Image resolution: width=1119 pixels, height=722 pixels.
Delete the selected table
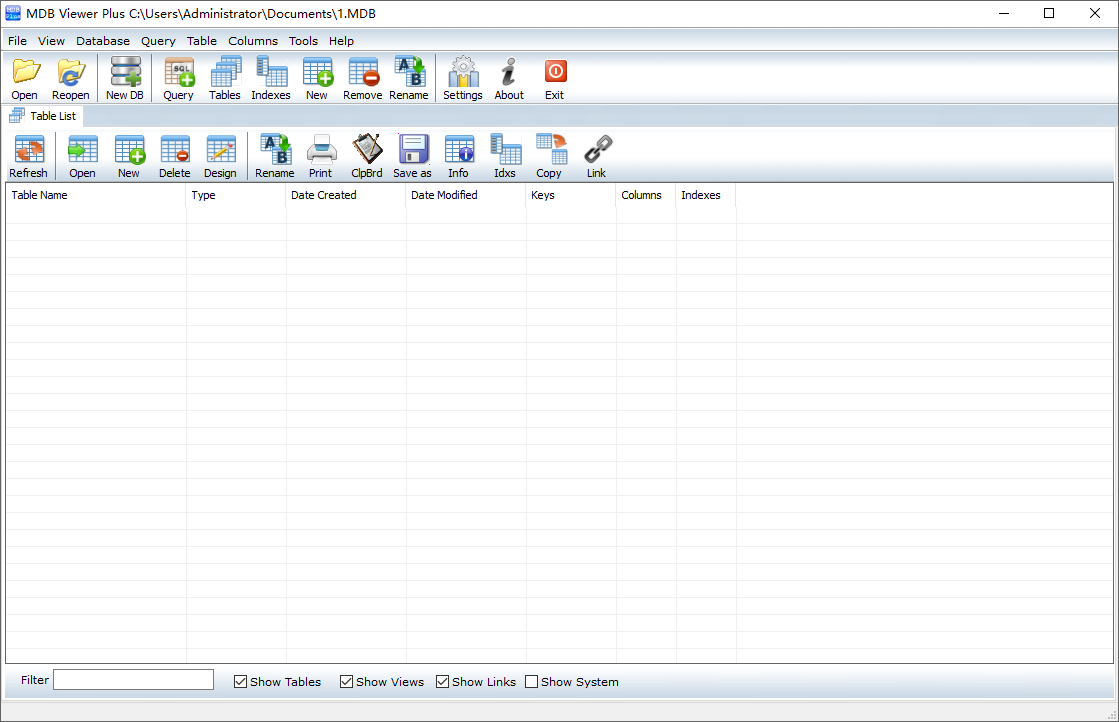point(175,156)
